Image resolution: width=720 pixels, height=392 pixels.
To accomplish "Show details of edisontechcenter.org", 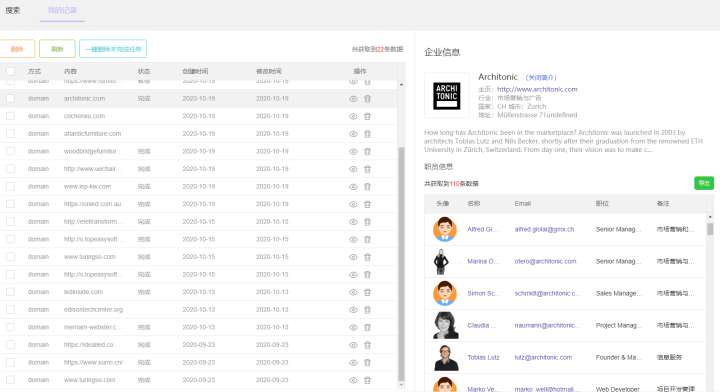I will click(x=353, y=310).
